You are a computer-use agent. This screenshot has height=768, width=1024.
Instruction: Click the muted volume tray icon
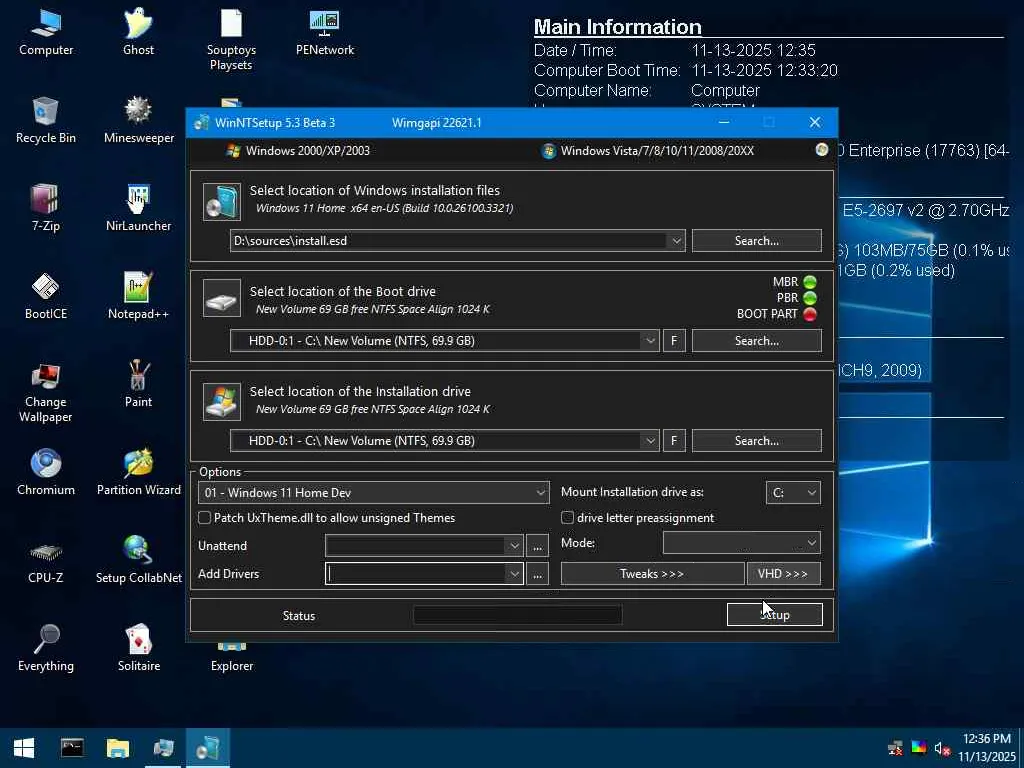pyautogui.click(x=940, y=748)
